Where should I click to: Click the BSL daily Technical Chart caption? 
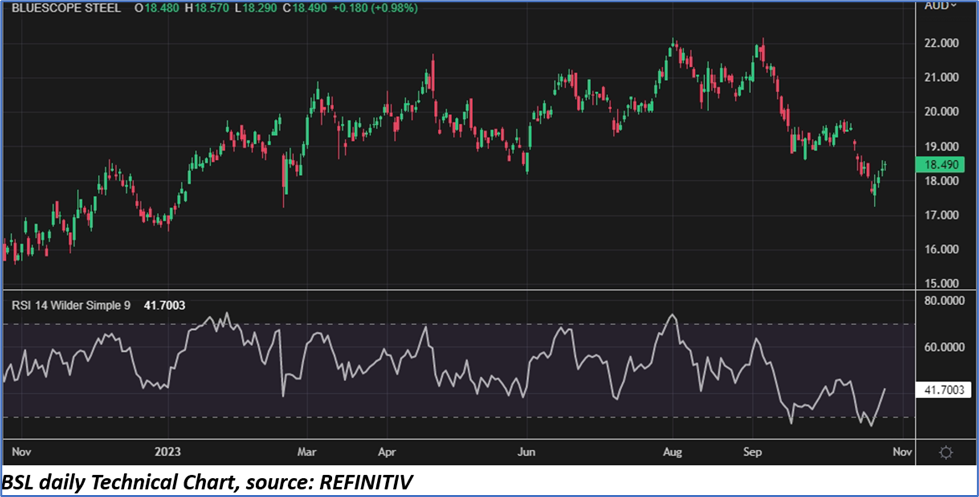[207, 482]
